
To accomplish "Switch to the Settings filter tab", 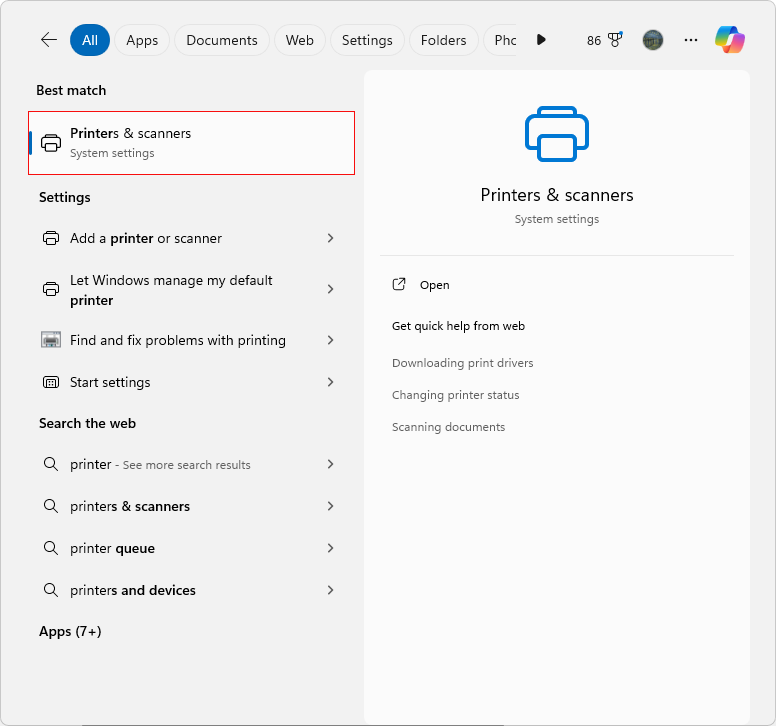I will pyautogui.click(x=367, y=40).
